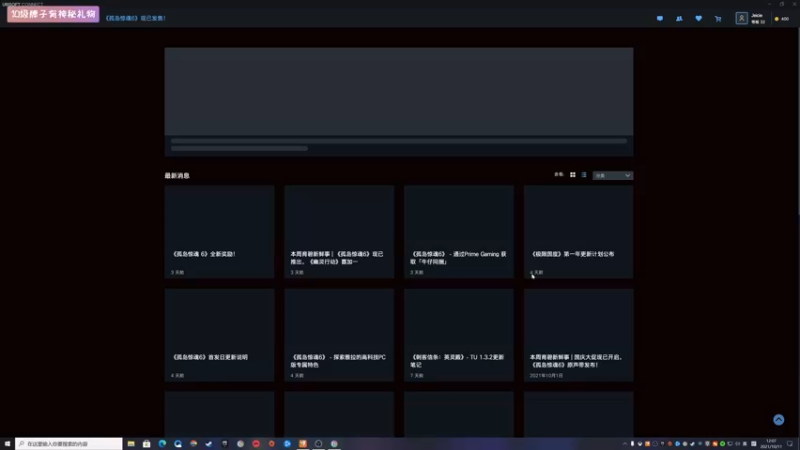Click the 《孤岛惊魂6》现已发售 banner link
This screenshot has width=800, height=450.
[136, 18]
